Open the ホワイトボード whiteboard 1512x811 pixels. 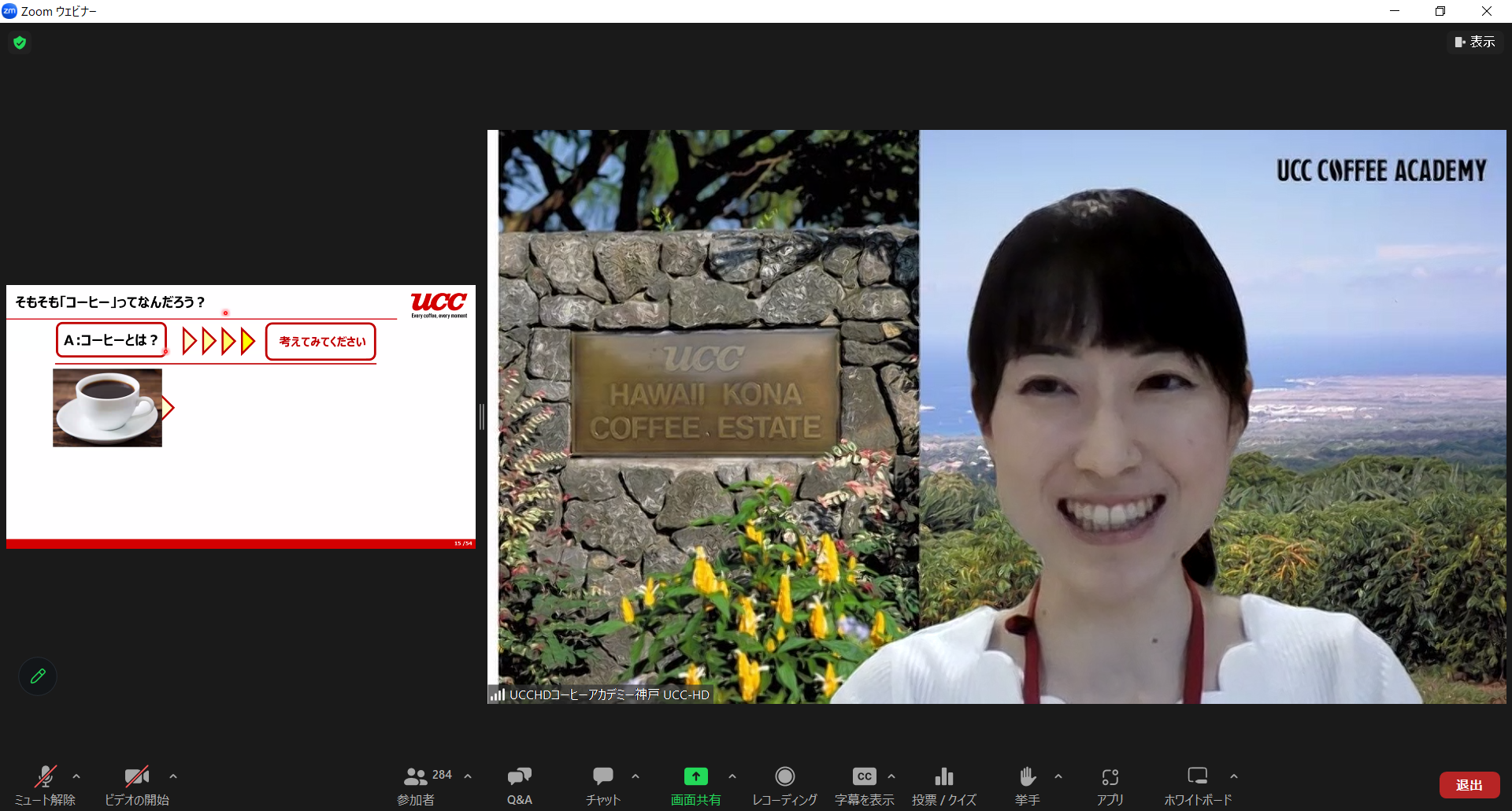1198,786
